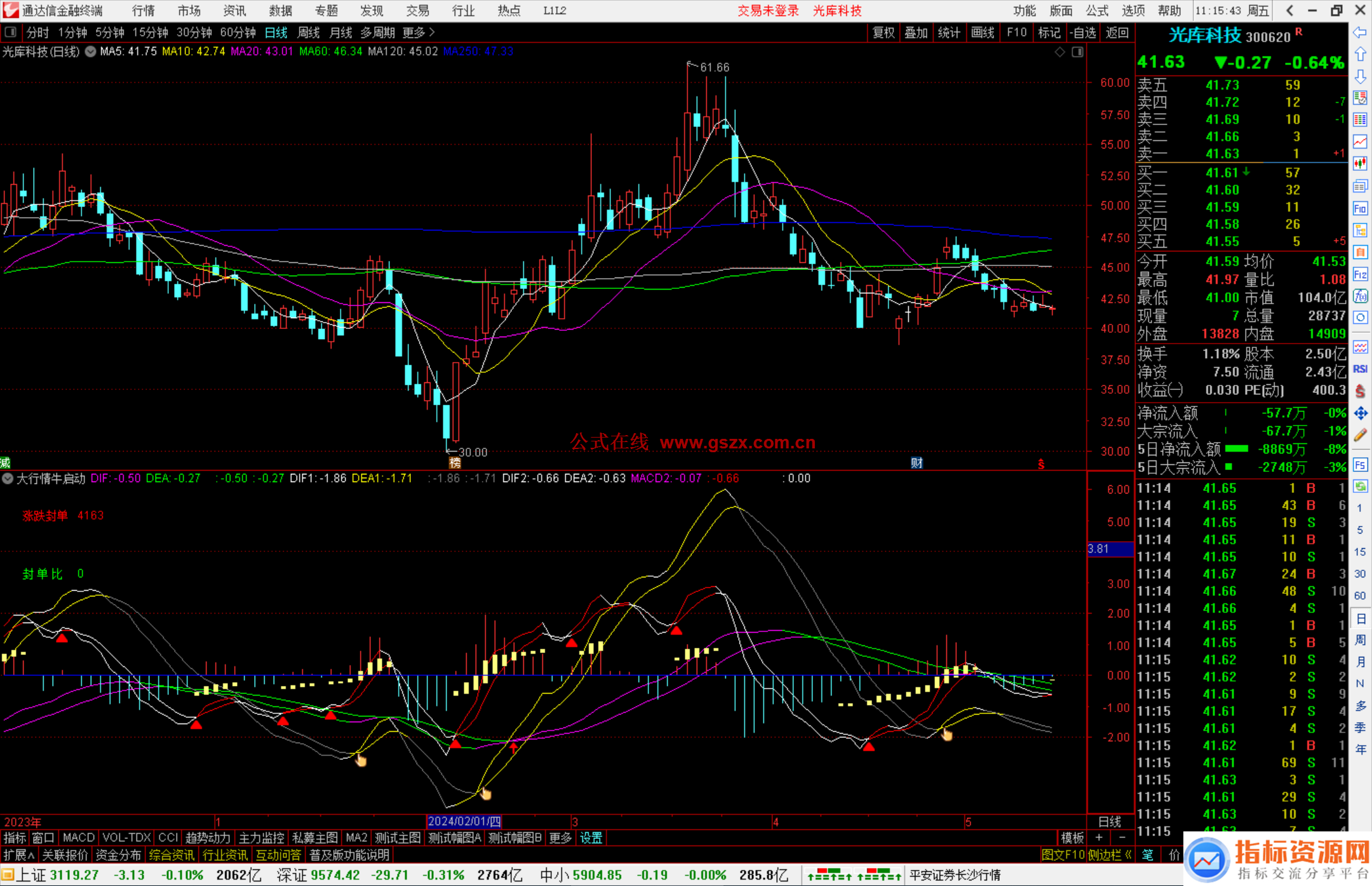Toggle the round button next to 大行情牛启动
The height and width of the screenshot is (886, 1372).
(8, 478)
